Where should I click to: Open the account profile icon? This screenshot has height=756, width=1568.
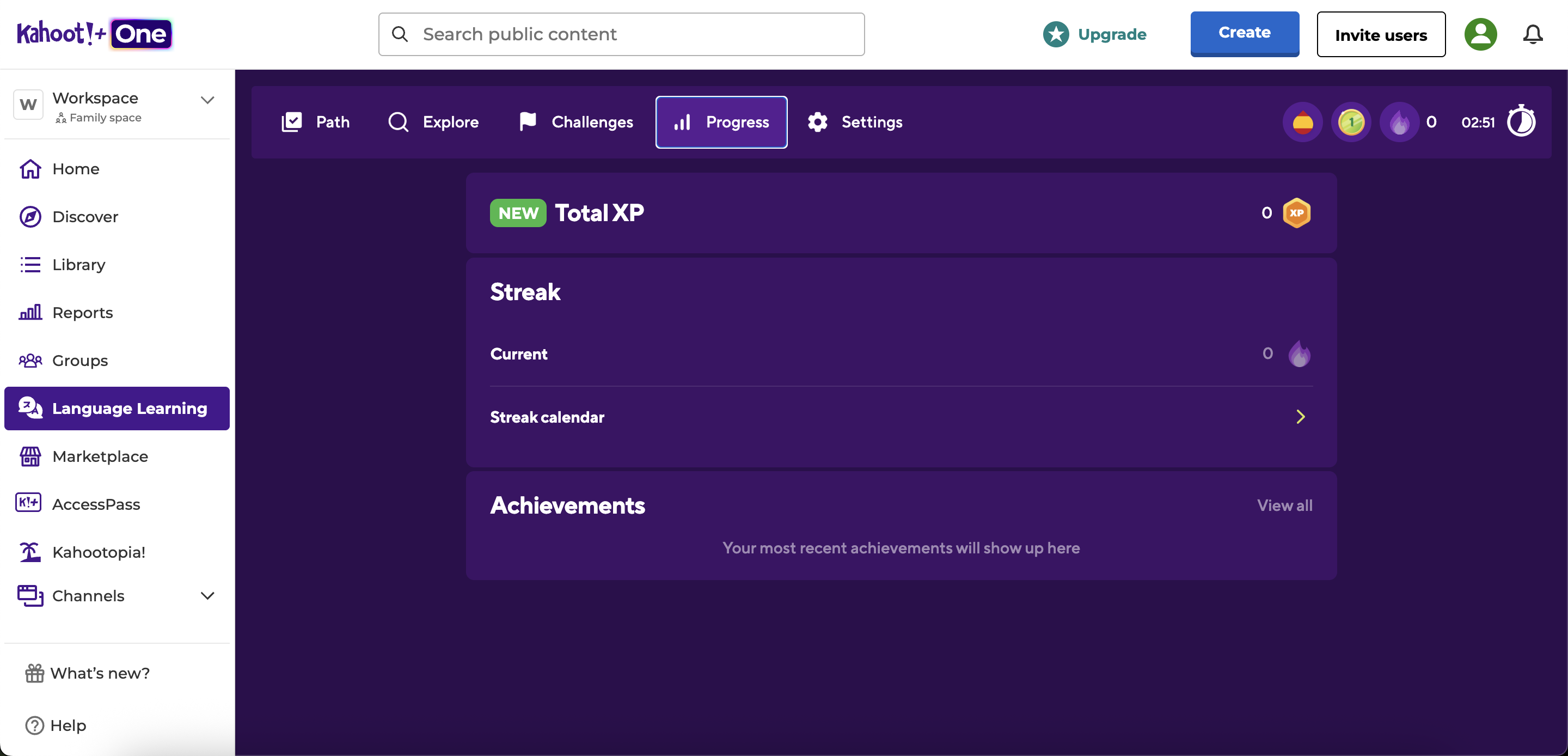tap(1481, 34)
